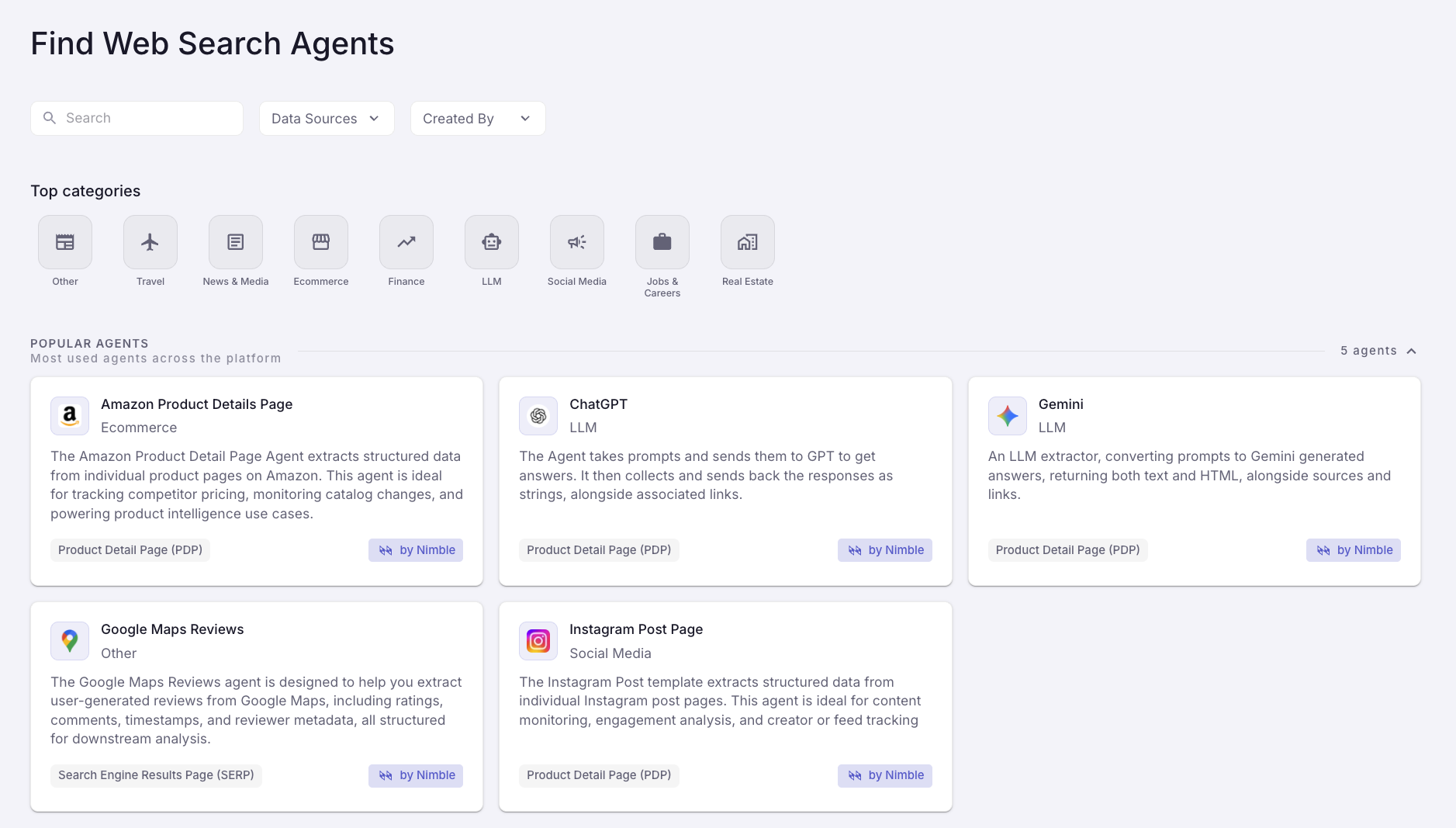Select the Finance trending chart category
The width and height of the screenshot is (1456, 828).
coord(406,242)
